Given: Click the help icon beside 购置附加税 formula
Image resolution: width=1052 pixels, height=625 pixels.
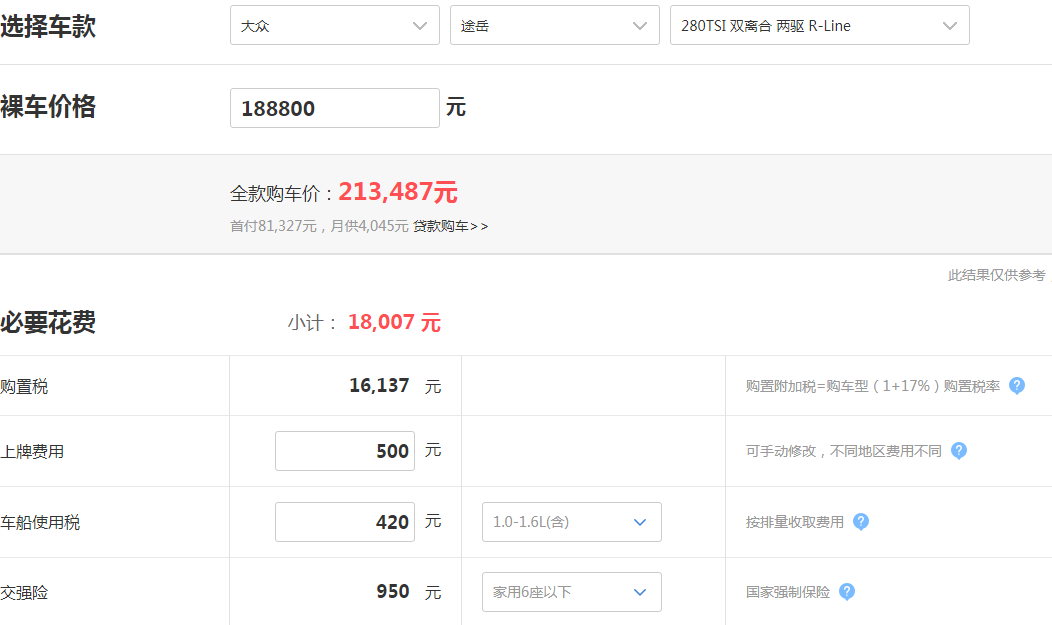Looking at the screenshot, I should (1016, 386).
